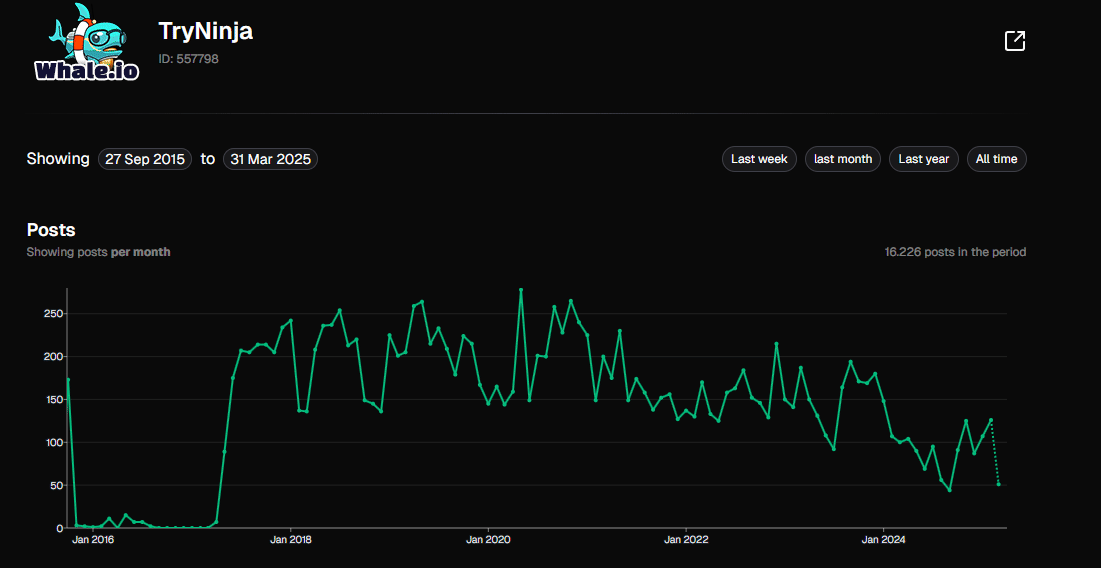
Task: Click the Jan 2018 axis label
Action: tap(290, 540)
